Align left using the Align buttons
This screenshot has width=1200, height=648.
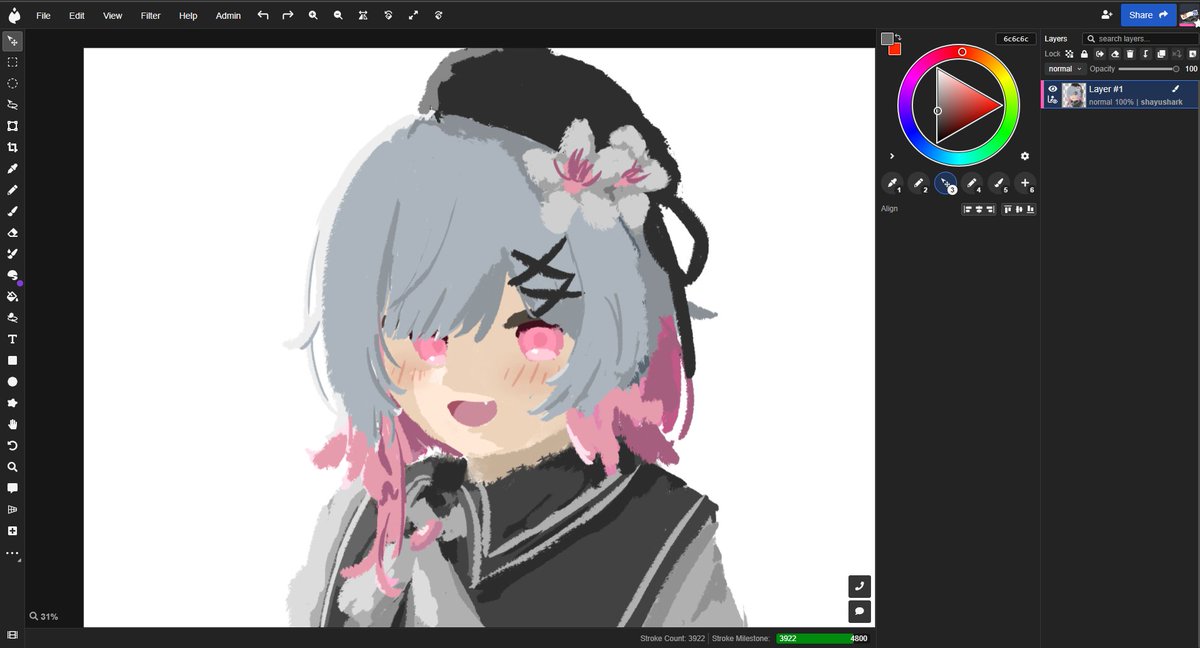967,209
